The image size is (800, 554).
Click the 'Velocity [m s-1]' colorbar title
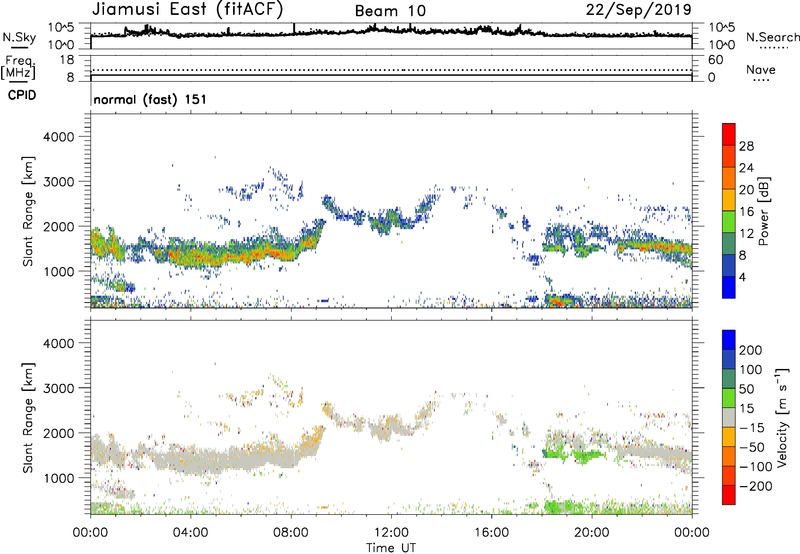point(782,417)
